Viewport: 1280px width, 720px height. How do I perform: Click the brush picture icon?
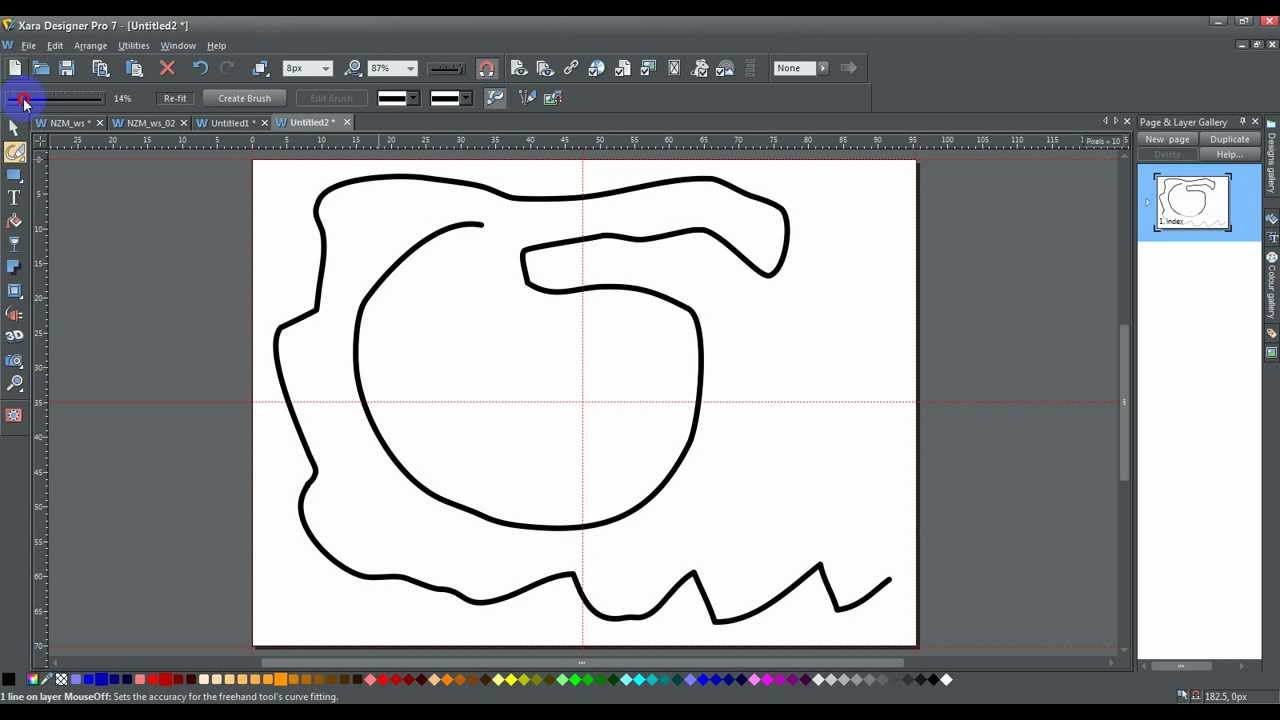553,97
